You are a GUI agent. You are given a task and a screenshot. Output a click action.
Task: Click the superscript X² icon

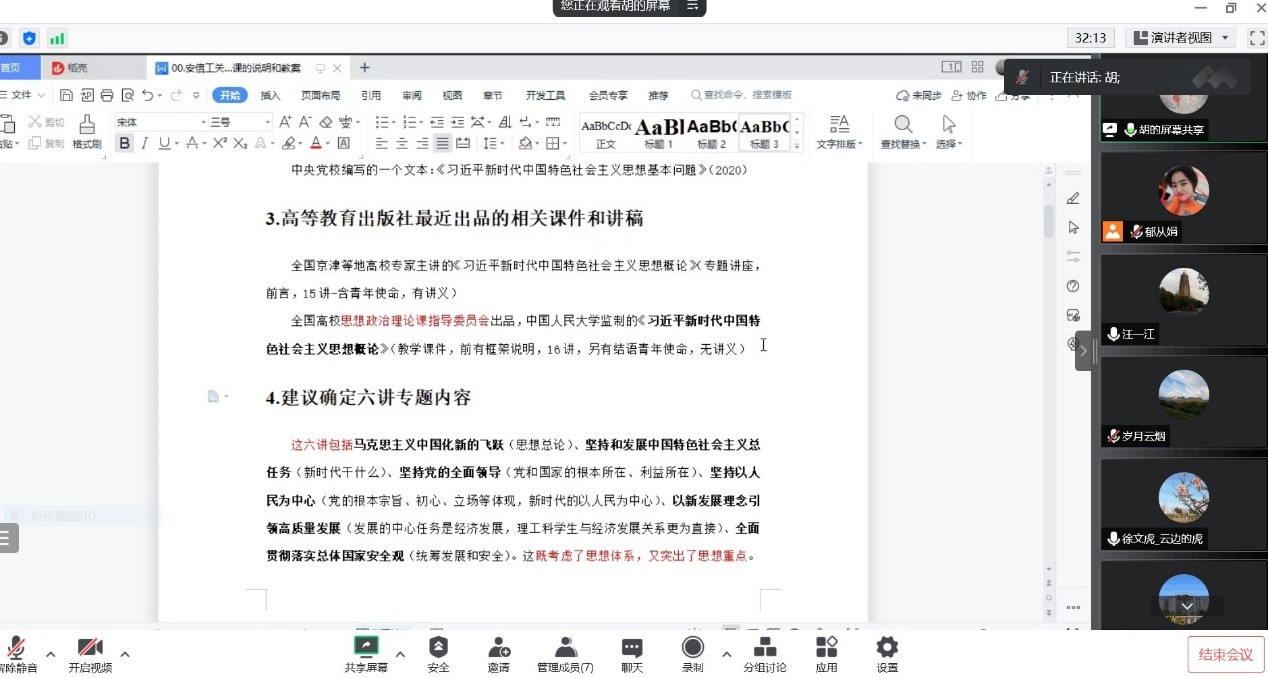pos(219,143)
